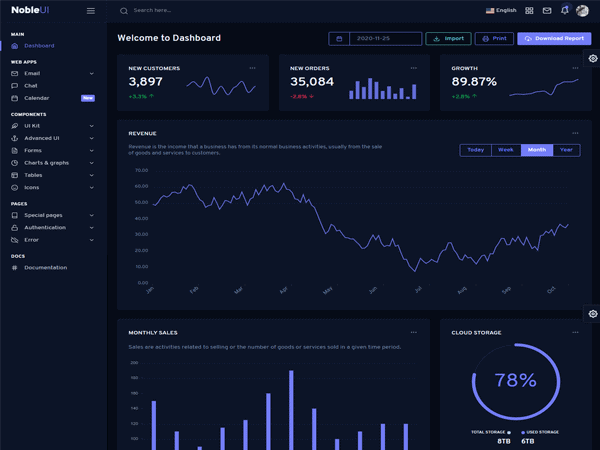
Task: Click the calendar icon beside the date field
Action: 339,39
